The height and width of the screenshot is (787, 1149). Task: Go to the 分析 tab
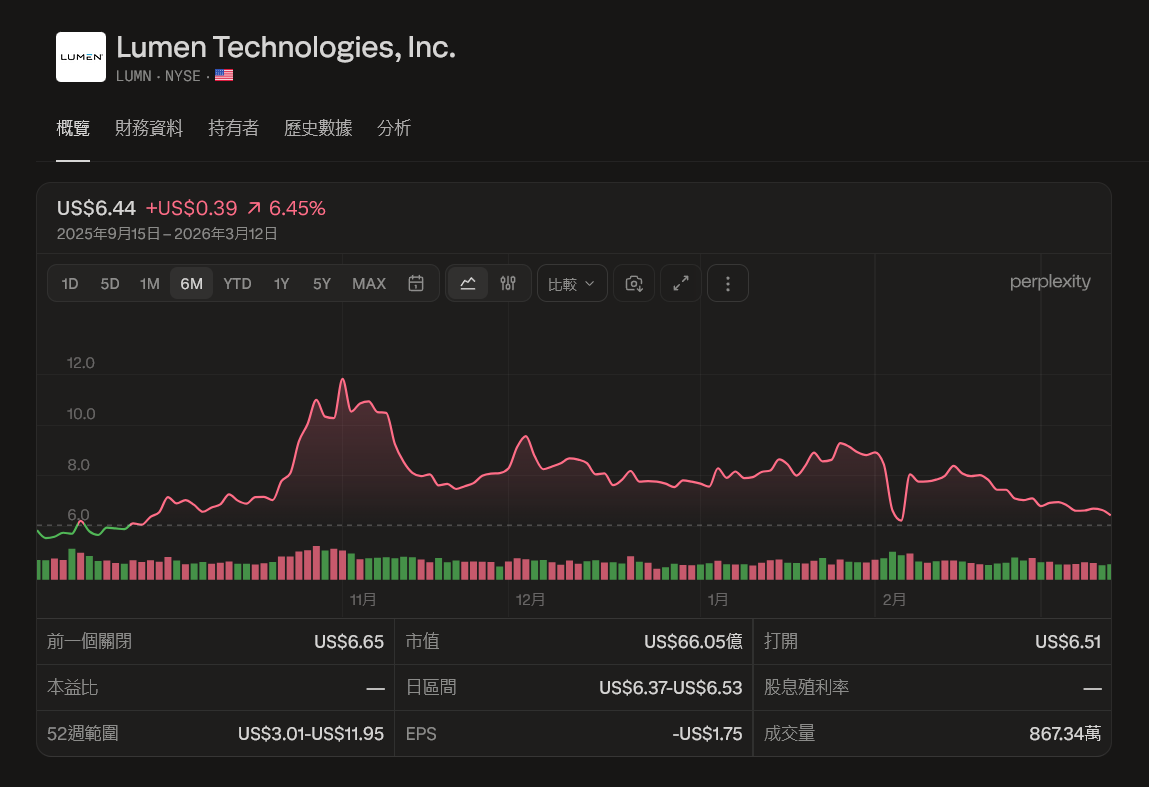[394, 128]
